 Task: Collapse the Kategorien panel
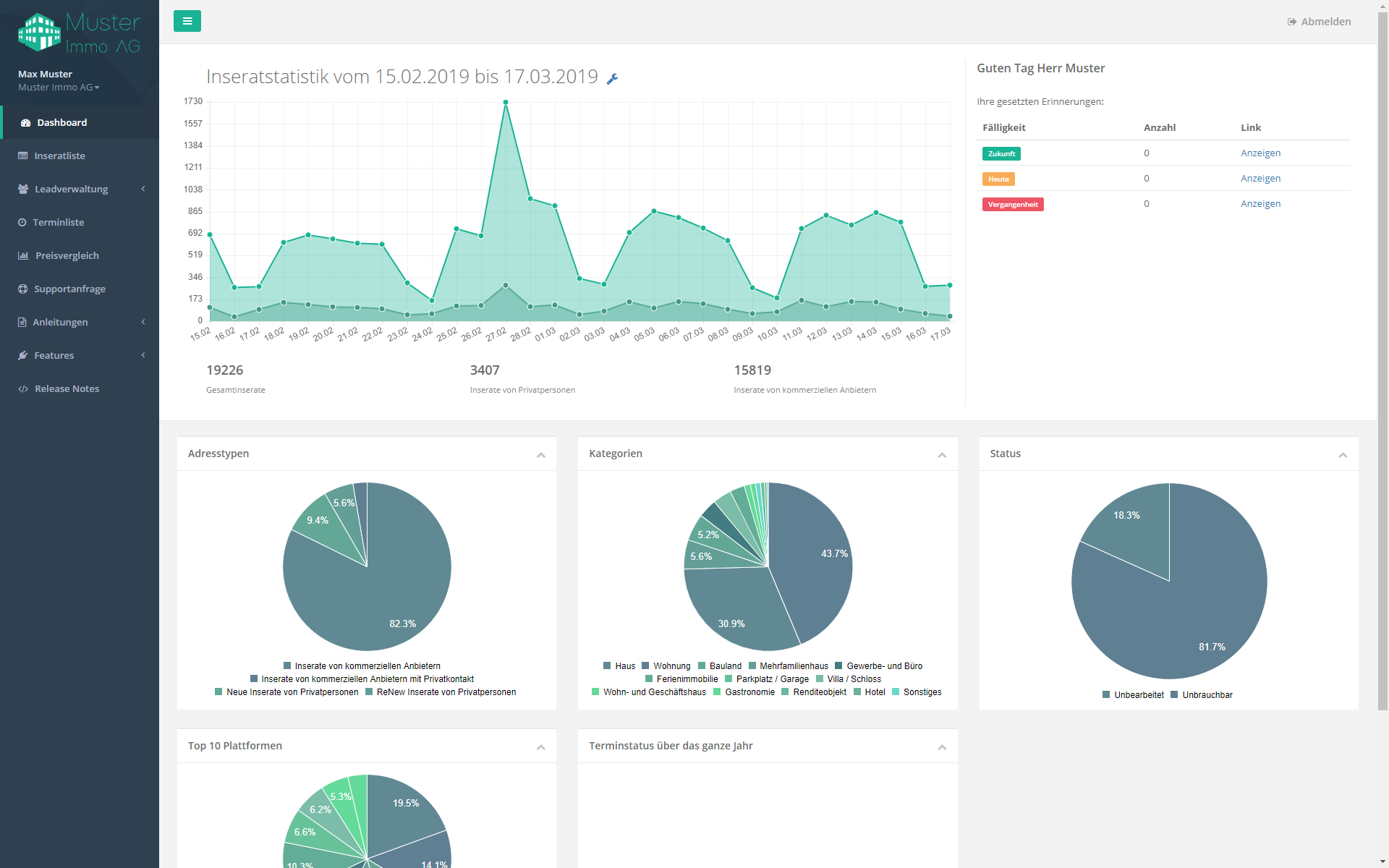(x=942, y=455)
